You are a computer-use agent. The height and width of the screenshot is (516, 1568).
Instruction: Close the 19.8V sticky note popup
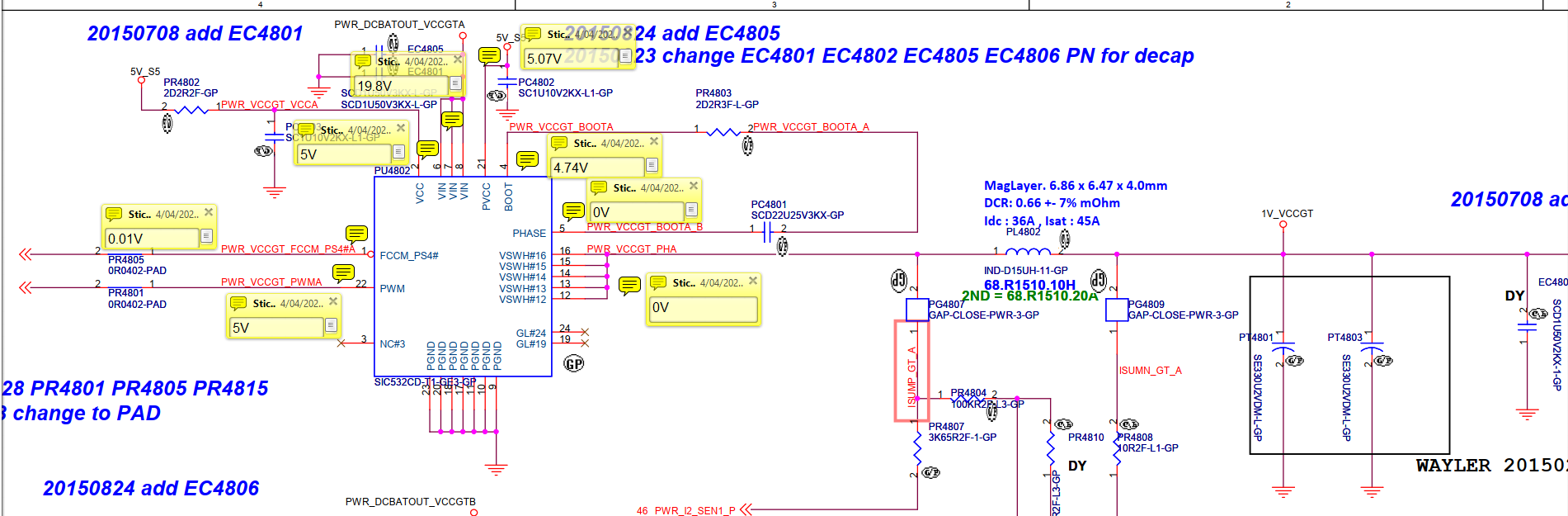(x=458, y=59)
